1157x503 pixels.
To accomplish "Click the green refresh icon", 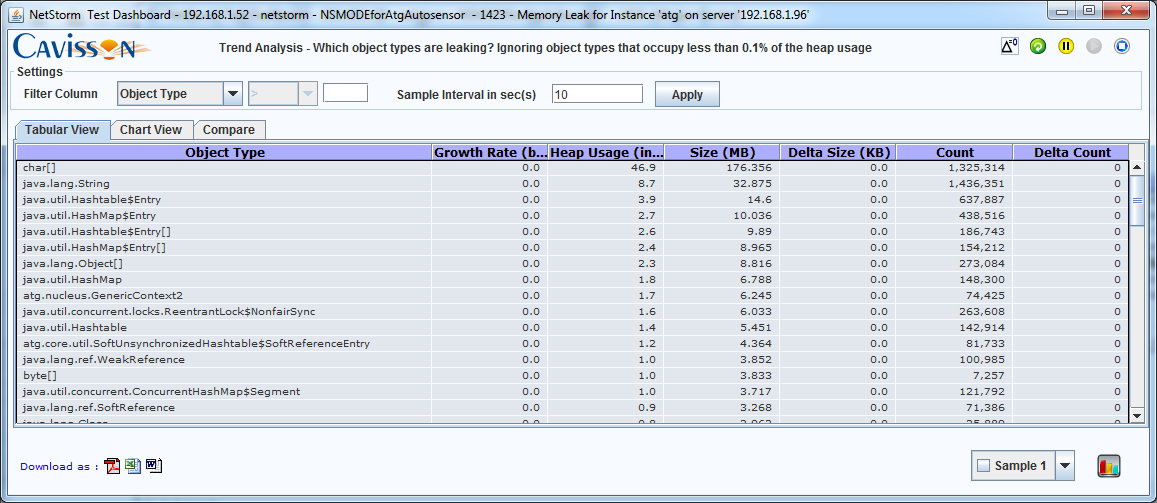I will 1038,46.
